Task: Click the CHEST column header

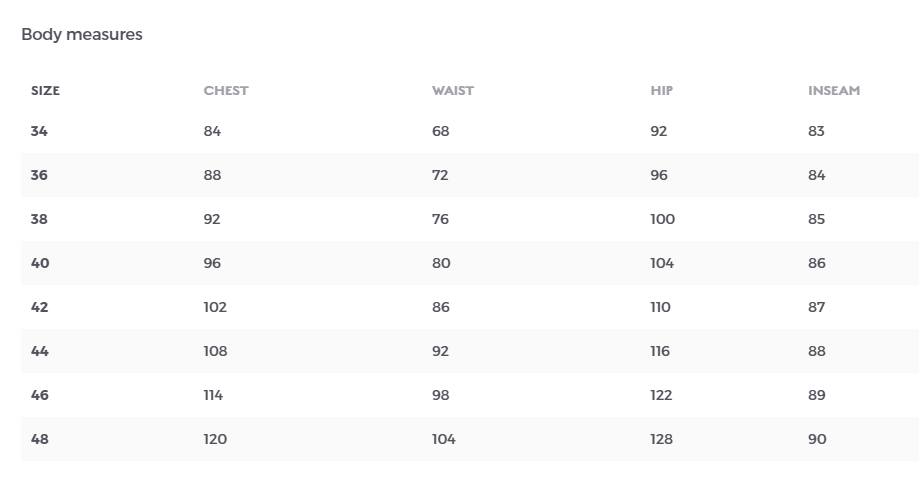Action: tap(226, 91)
